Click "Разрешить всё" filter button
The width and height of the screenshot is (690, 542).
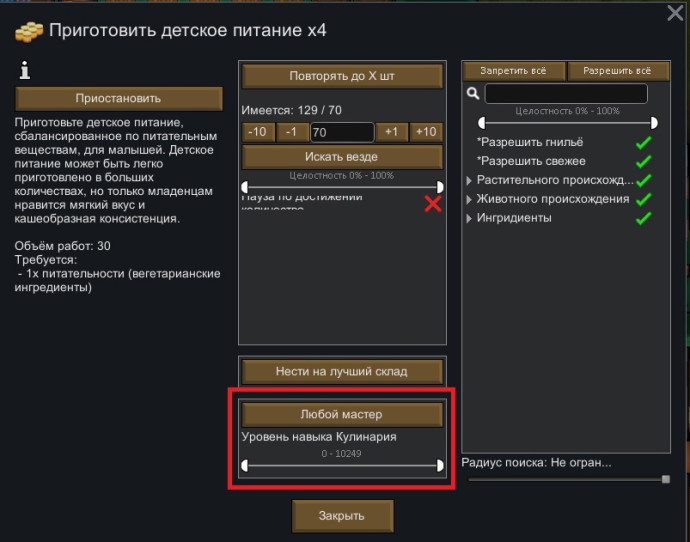click(x=617, y=71)
